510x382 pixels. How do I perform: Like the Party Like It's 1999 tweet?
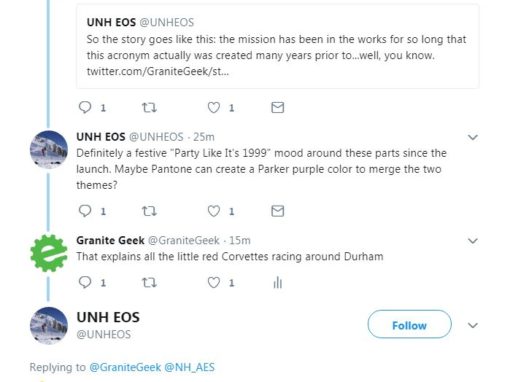[214, 211]
